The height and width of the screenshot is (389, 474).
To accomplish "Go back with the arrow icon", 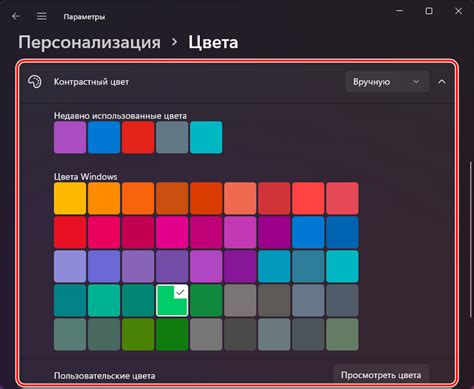I will click(x=16, y=16).
